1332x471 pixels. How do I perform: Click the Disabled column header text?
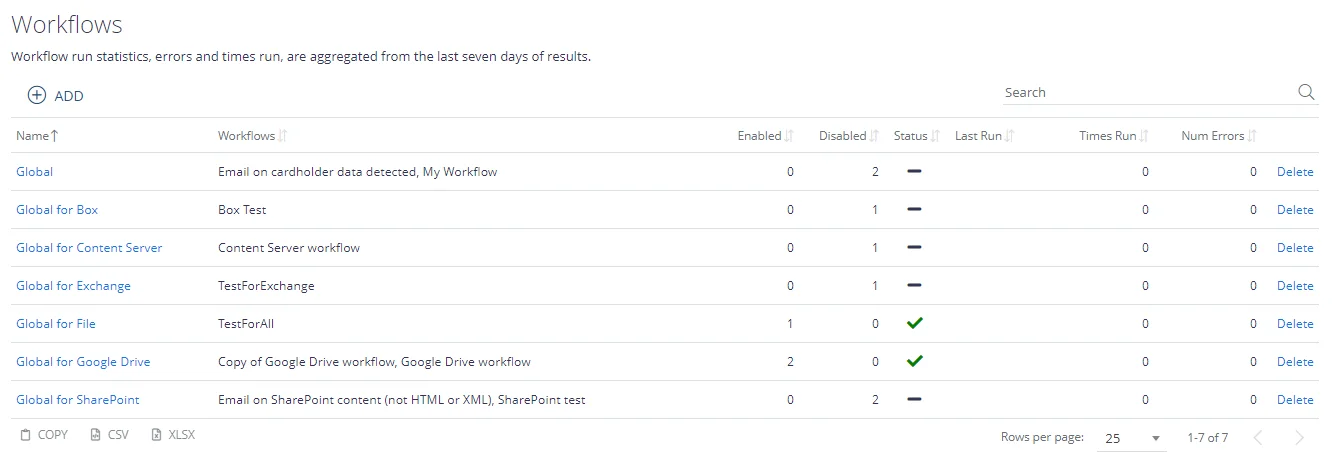pyautogui.click(x=842, y=136)
